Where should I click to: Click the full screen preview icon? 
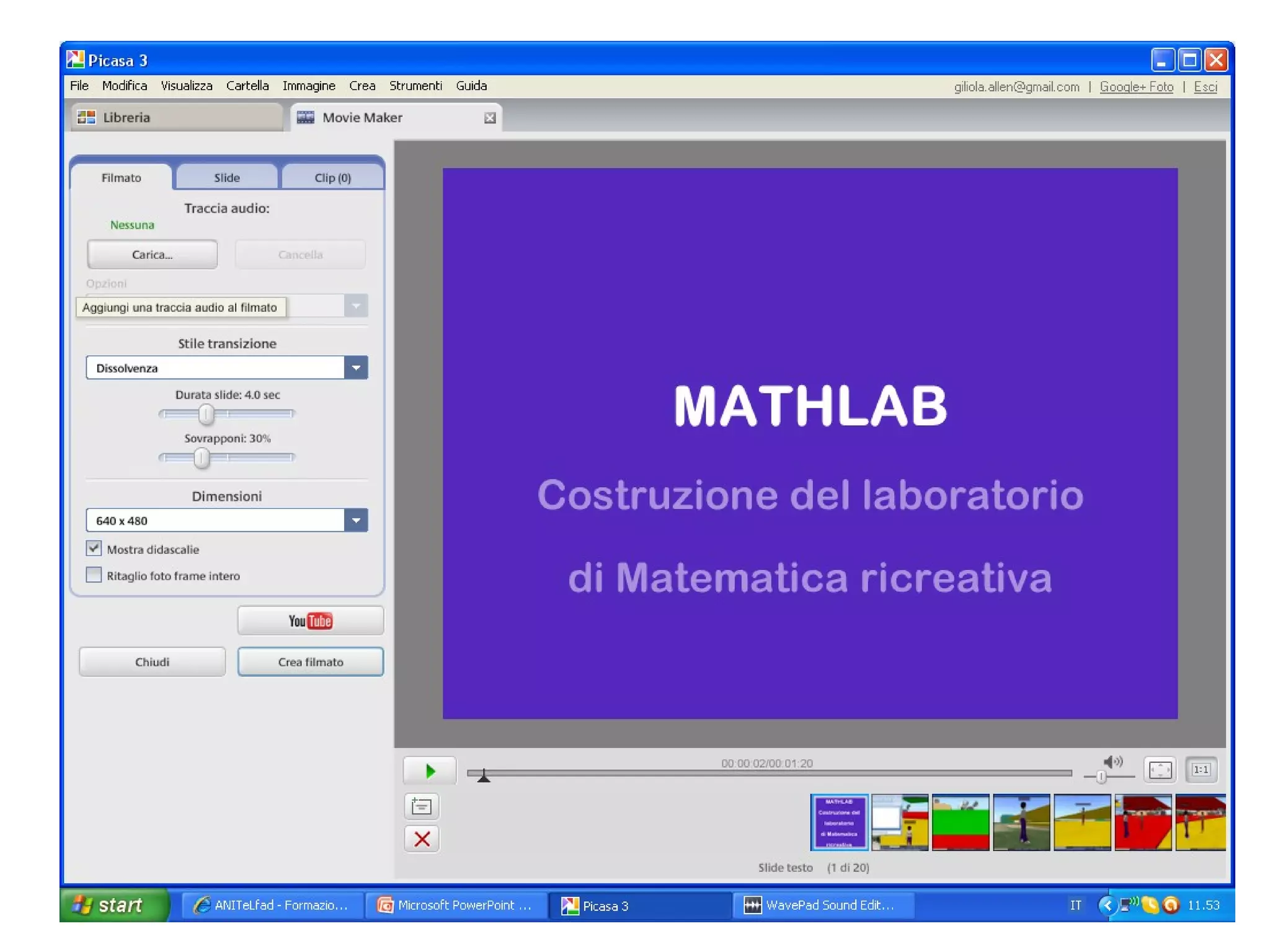(1160, 770)
